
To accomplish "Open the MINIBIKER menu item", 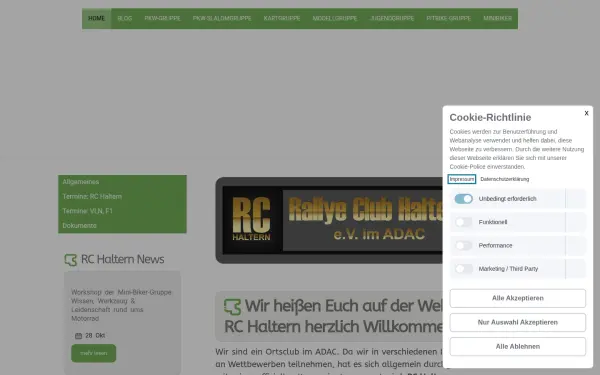I will (497, 18).
